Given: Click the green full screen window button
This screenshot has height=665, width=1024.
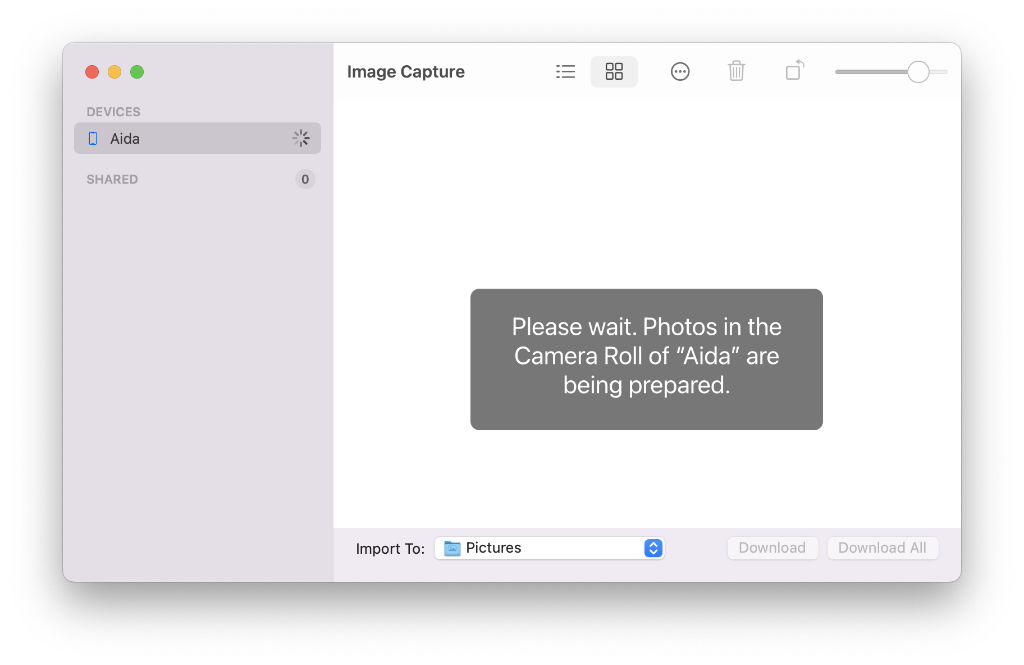Looking at the screenshot, I should [x=137, y=72].
